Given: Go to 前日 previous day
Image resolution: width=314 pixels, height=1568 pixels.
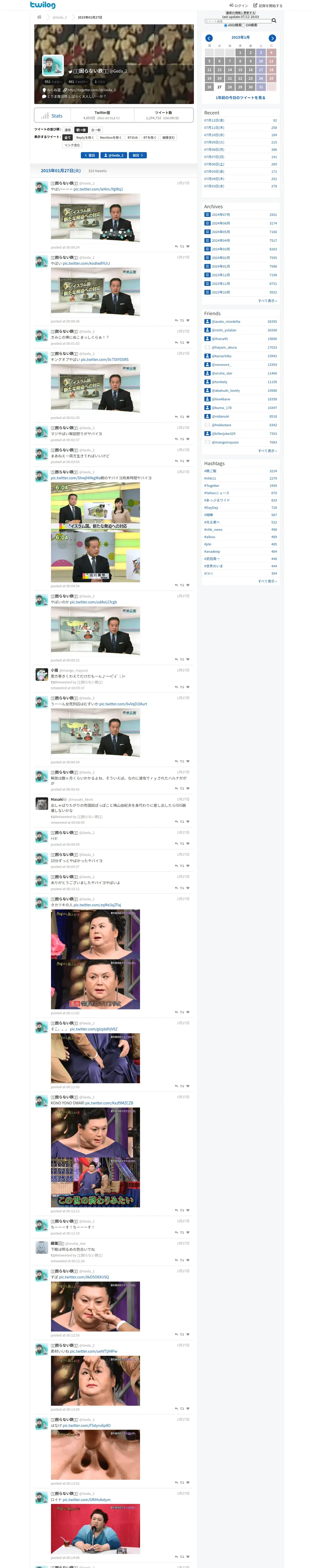Looking at the screenshot, I should [x=138, y=155].
